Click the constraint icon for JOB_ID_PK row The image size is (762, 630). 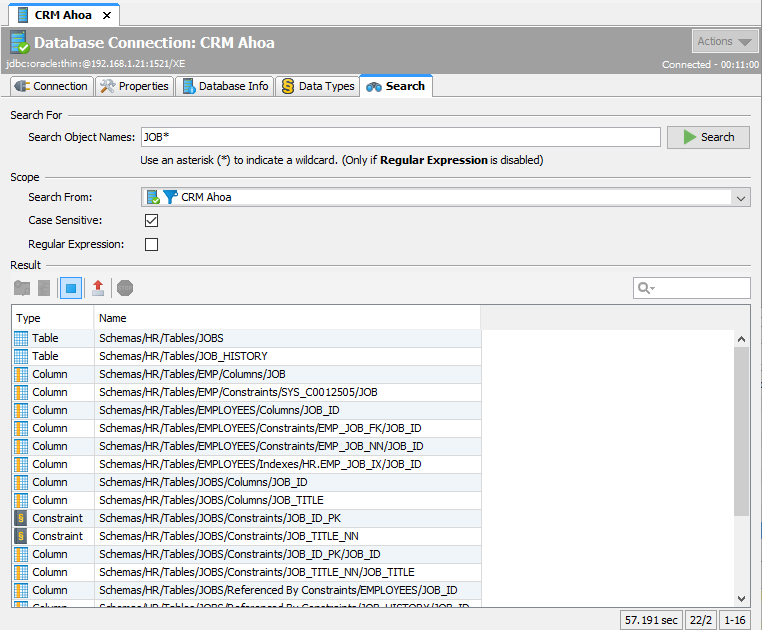[21, 518]
